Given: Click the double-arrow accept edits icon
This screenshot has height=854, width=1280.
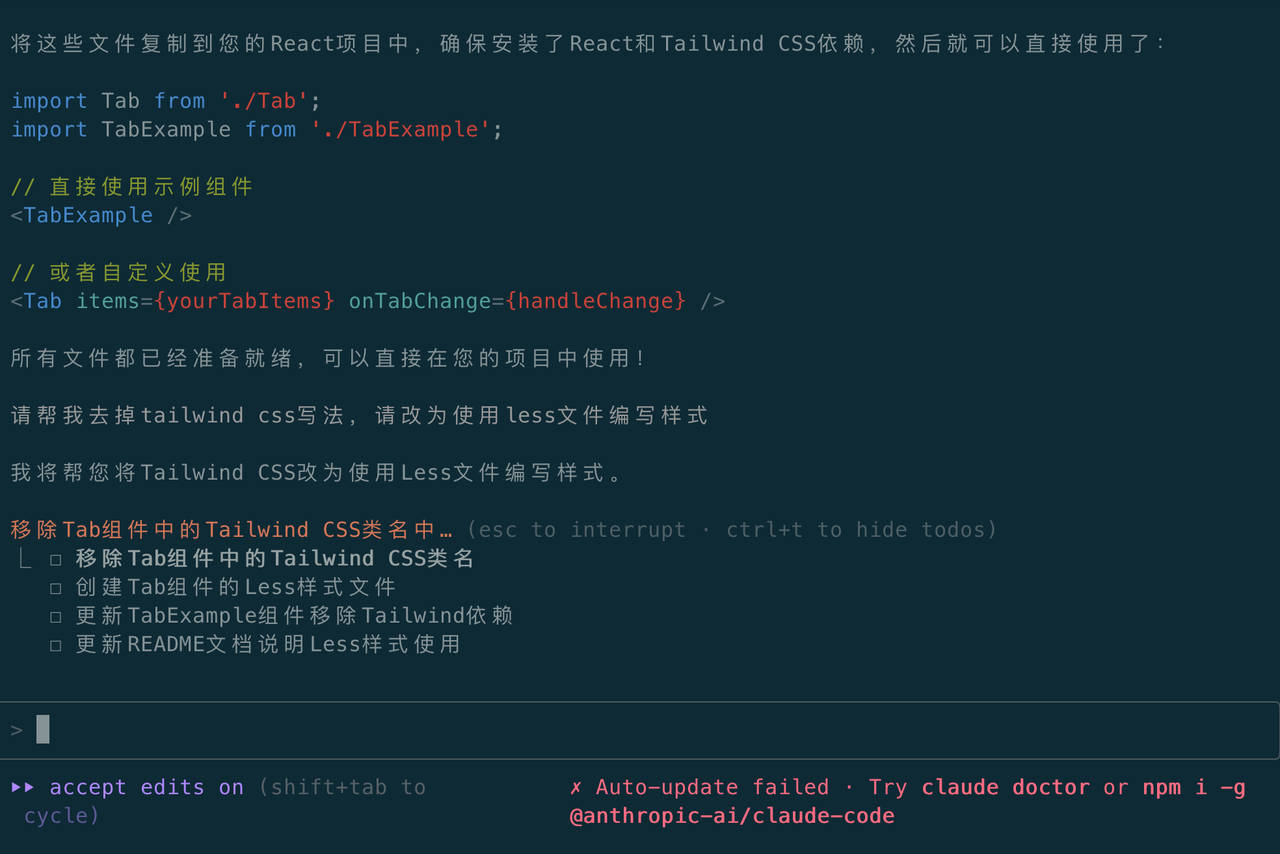Looking at the screenshot, I should pos(23,787).
